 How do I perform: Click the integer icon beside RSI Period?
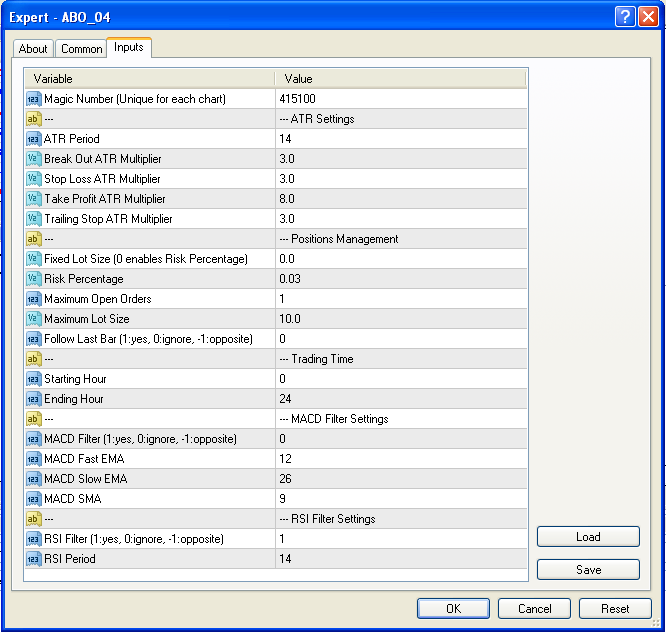[x=34, y=559]
